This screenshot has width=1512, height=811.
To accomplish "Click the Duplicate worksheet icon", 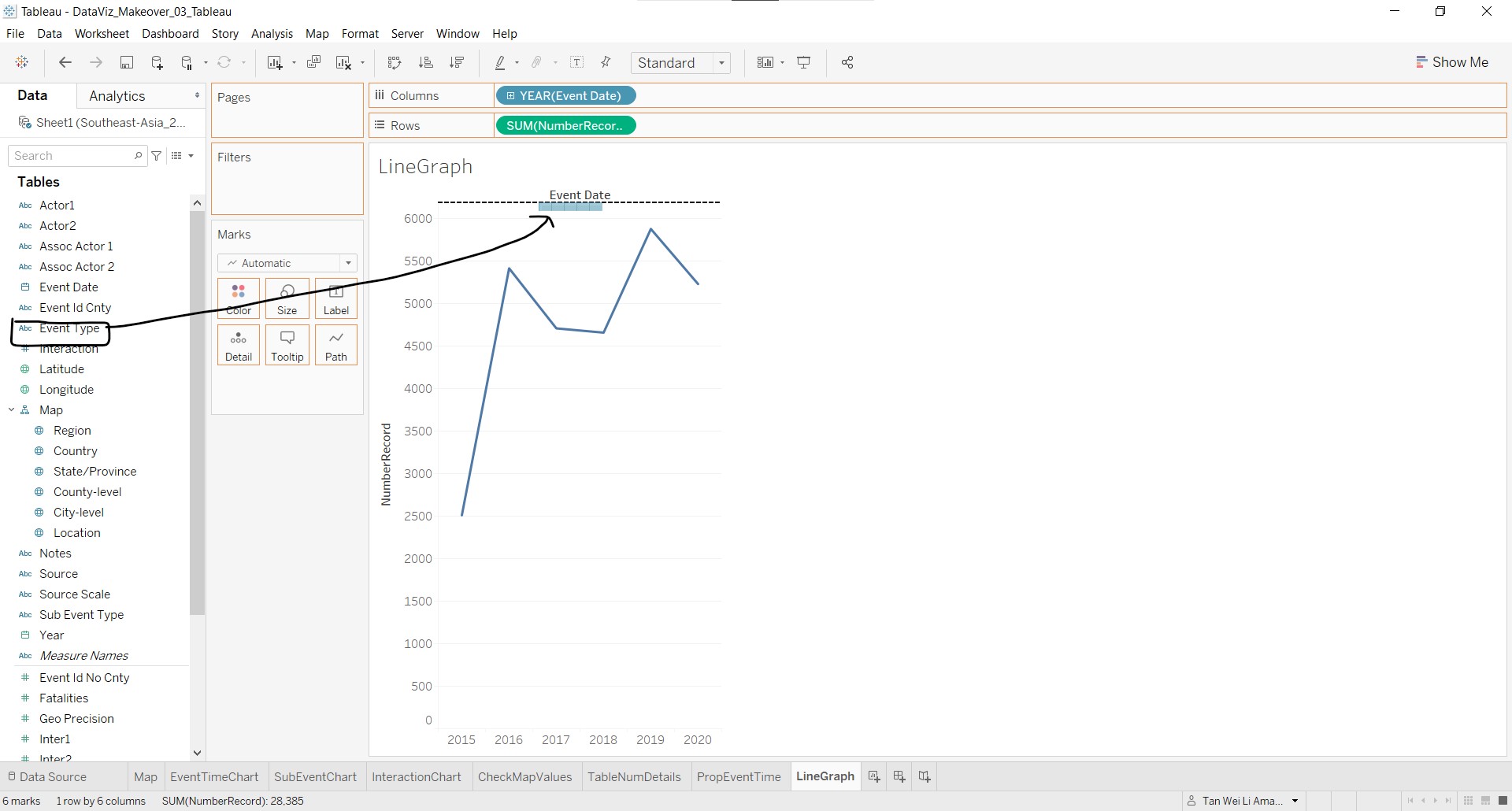I will (313, 63).
